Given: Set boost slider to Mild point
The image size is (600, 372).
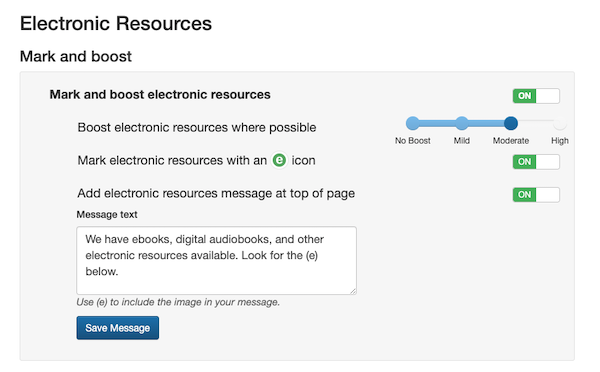Looking at the screenshot, I should point(462,123).
